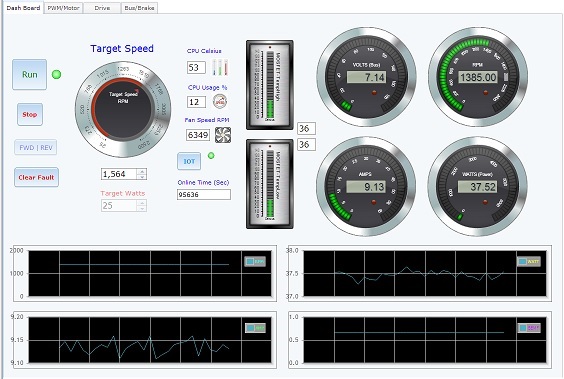The image size is (564, 379).
Task: Click the thermometer icon next to CPU Celsius
Action: (x=220, y=67)
